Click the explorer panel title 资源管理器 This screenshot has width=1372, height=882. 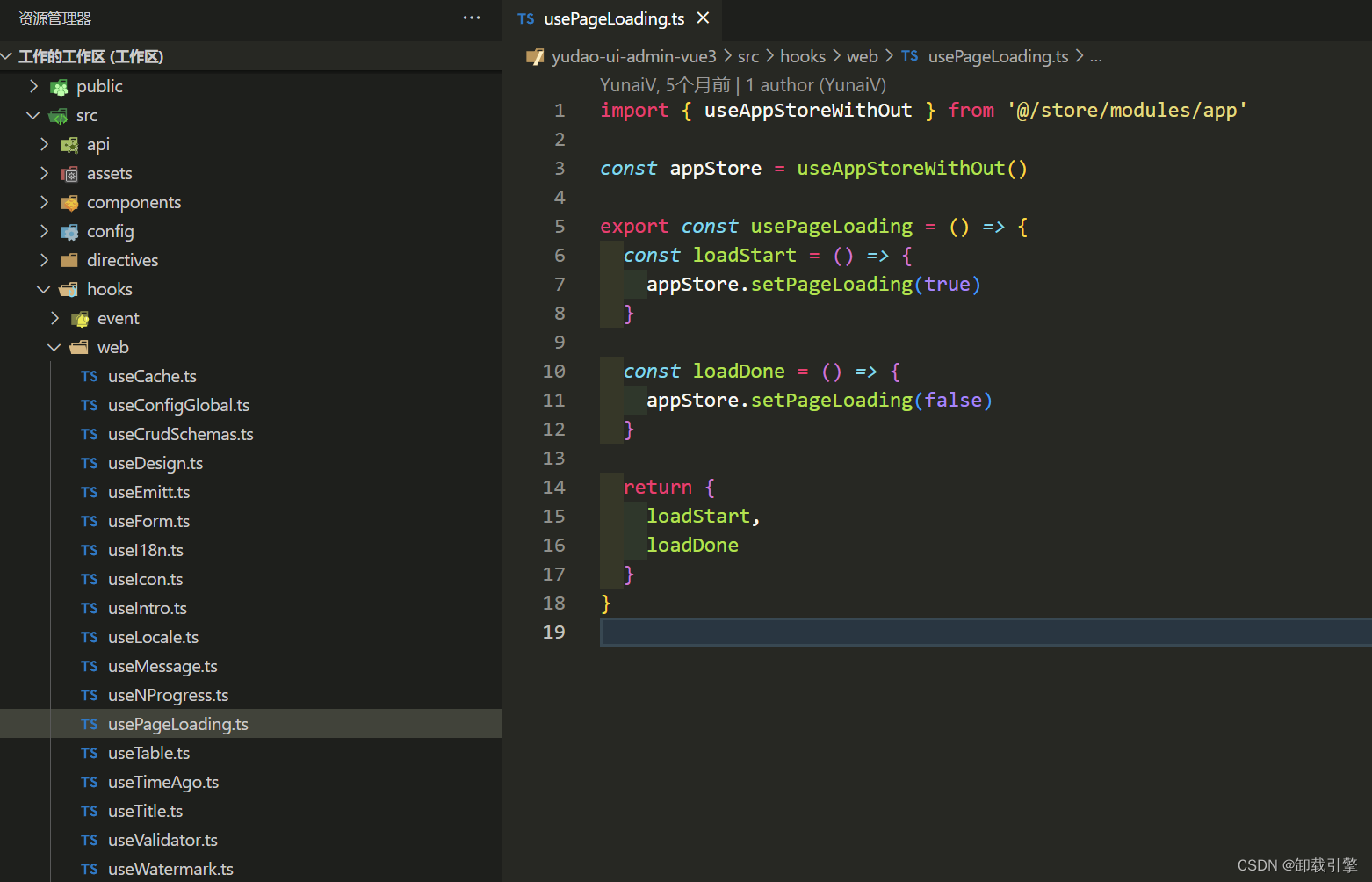click(x=54, y=18)
